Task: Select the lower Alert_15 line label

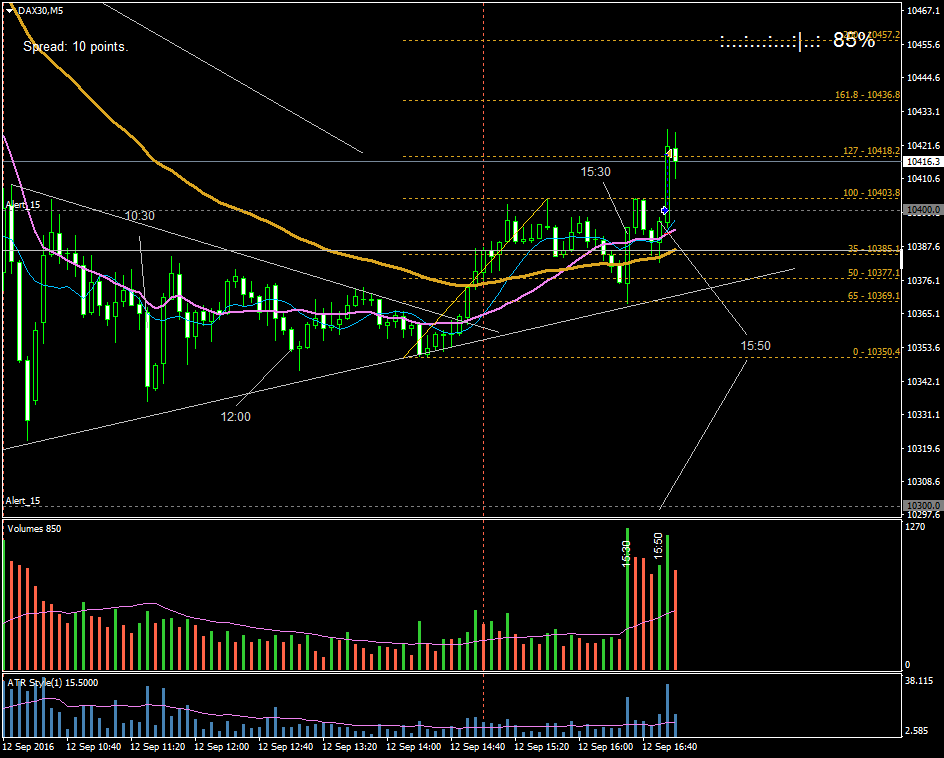Action: coord(23,500)
